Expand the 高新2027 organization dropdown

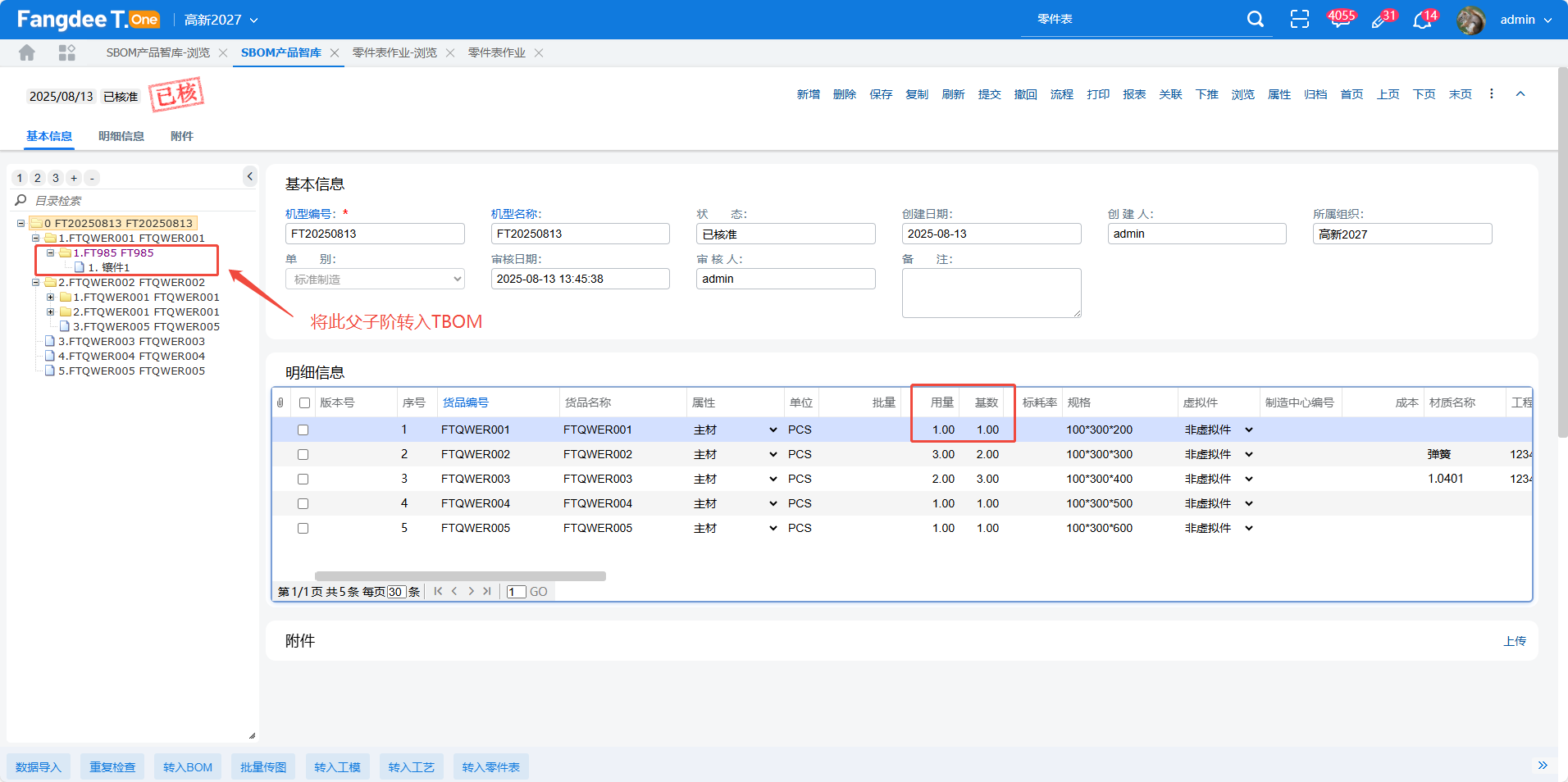[221, 20]
